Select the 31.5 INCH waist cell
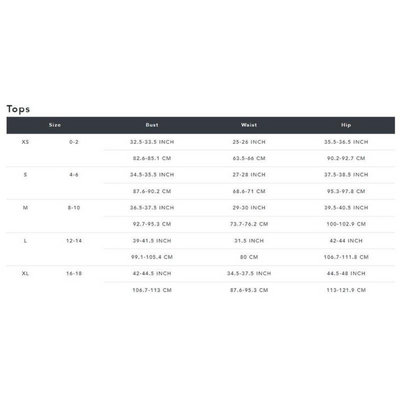Image resolution: width=400 pixels, height=400 pixels. [x=249, y=241]
